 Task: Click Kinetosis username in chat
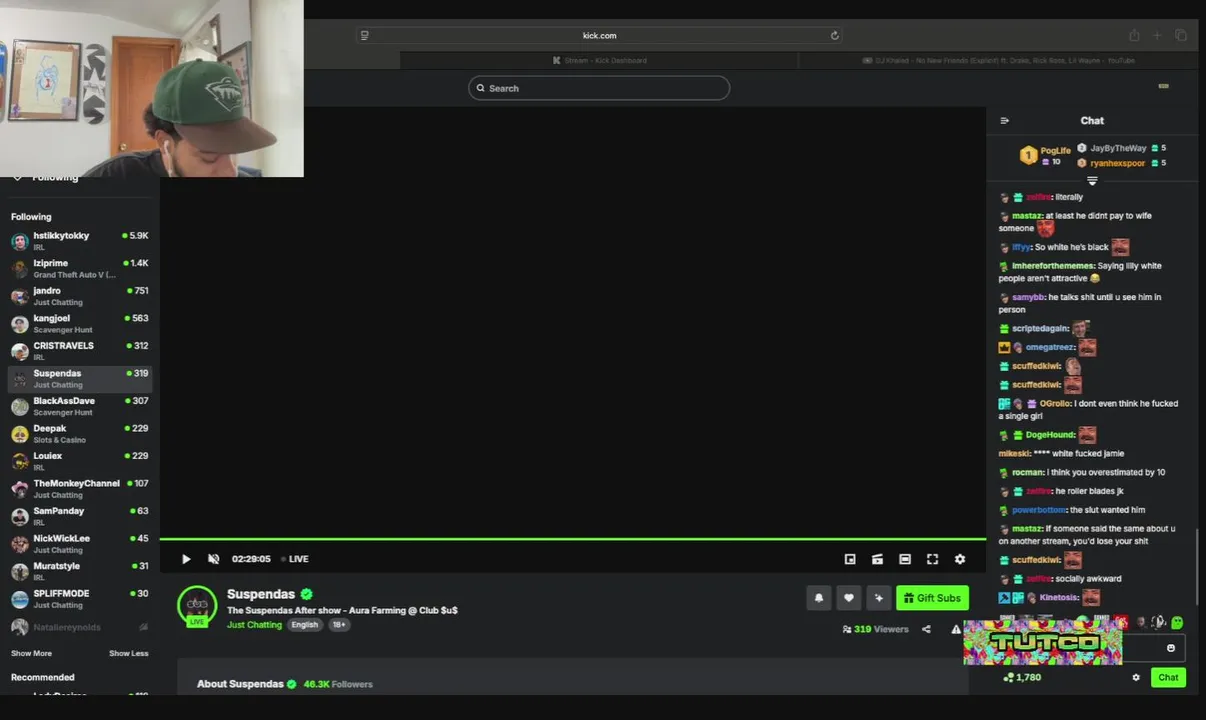coord(1058,598)
